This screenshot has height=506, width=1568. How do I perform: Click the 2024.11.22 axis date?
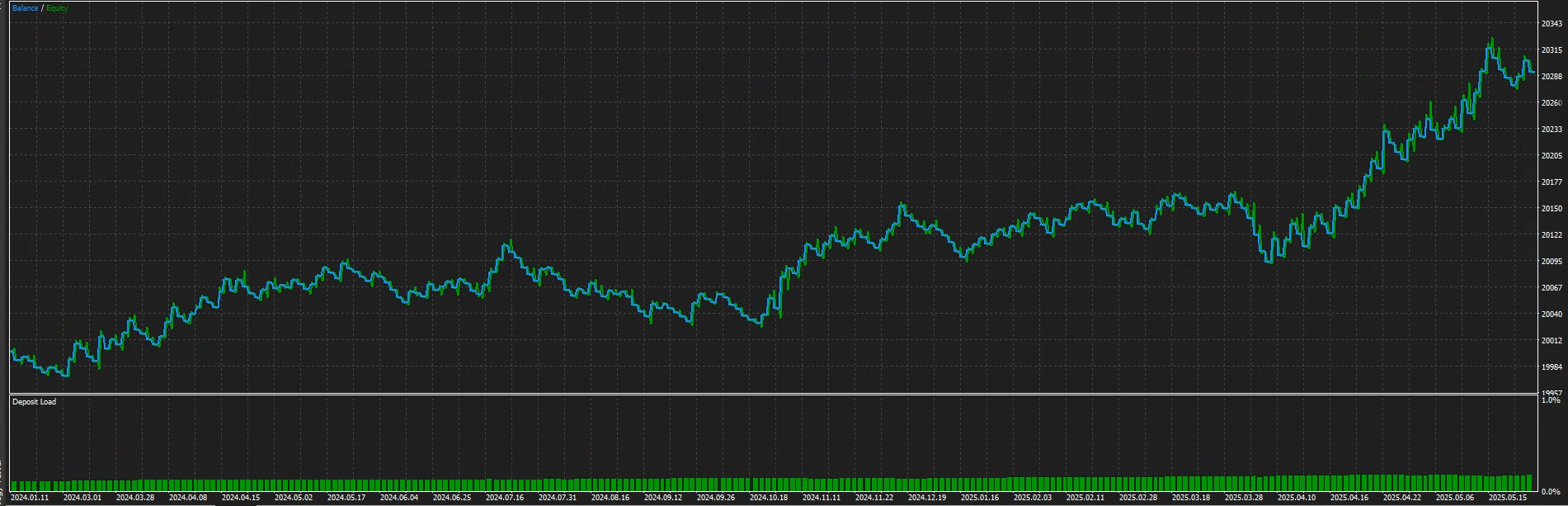click(874, 498)
